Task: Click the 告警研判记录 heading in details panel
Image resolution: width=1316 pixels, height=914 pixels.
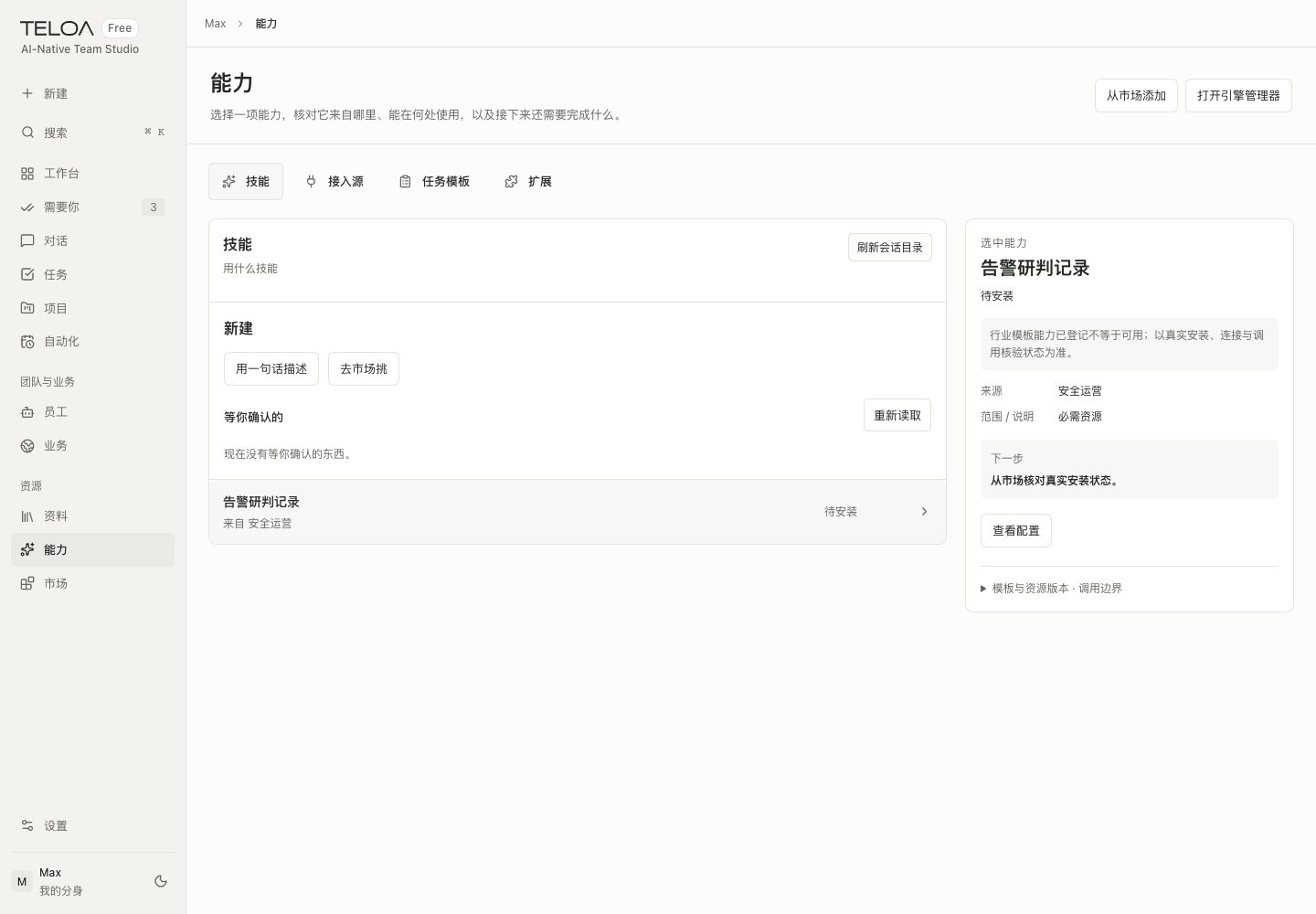Action: [1035, 269]
